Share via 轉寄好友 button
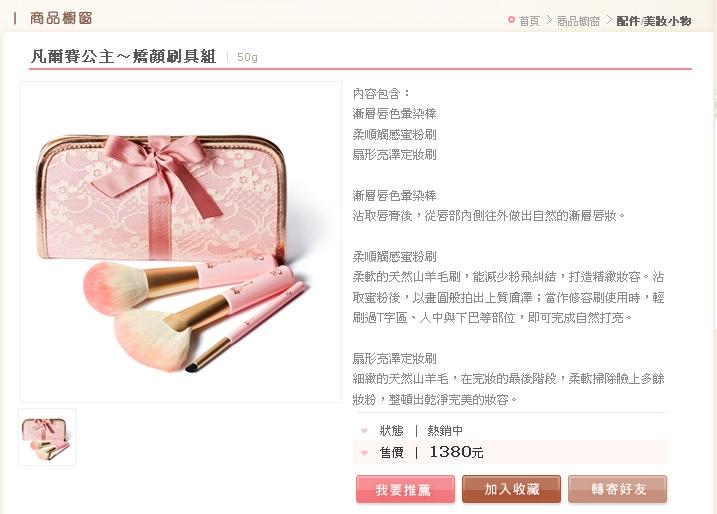 pyautogui.click(x=617, y=489)
